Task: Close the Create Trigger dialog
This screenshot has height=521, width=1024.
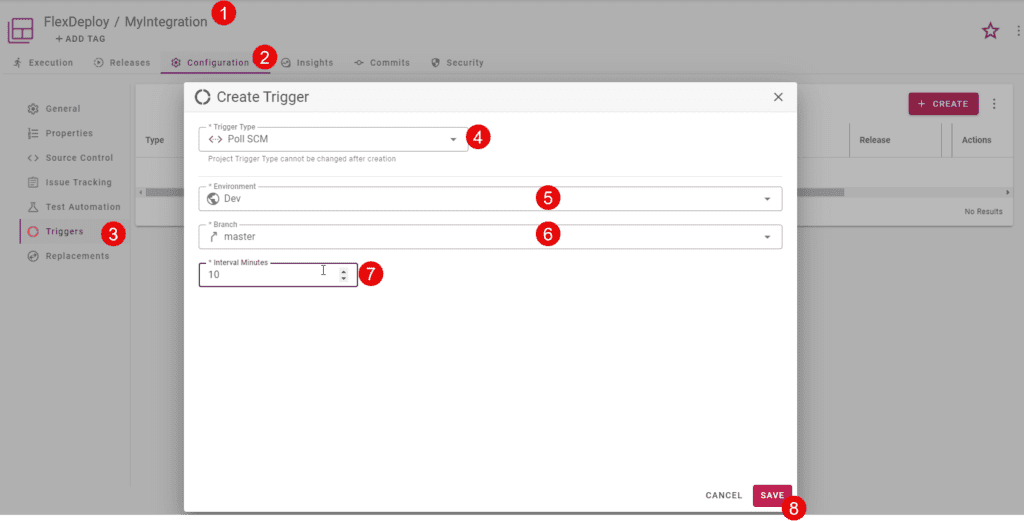Action: coord(778,97)
